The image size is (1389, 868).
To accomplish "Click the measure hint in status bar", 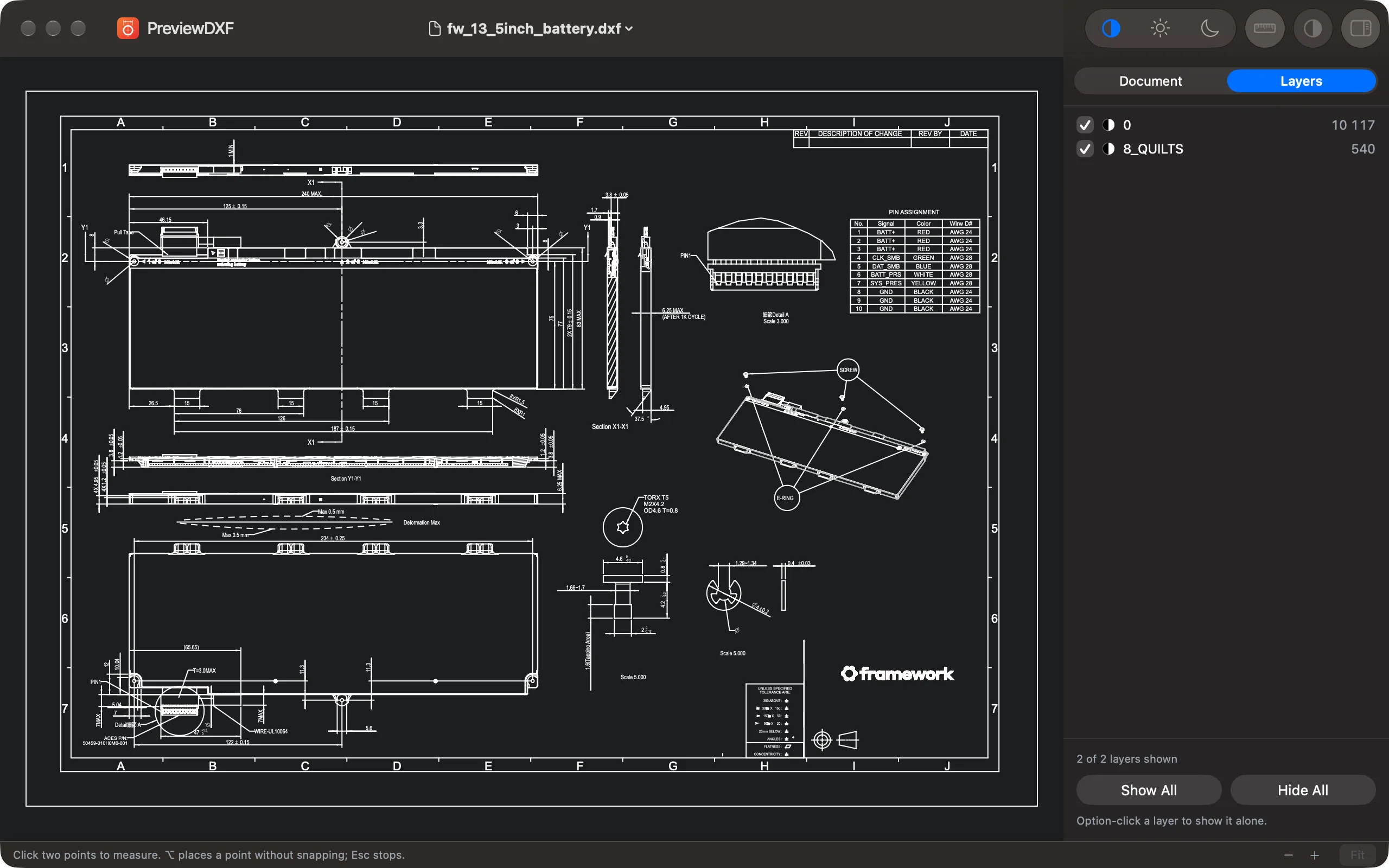I will (x=209, y=855).
